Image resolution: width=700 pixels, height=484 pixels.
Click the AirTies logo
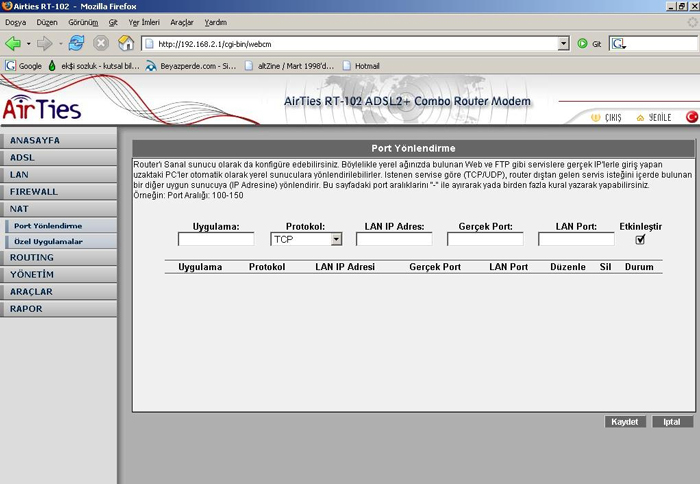[42, 108]
